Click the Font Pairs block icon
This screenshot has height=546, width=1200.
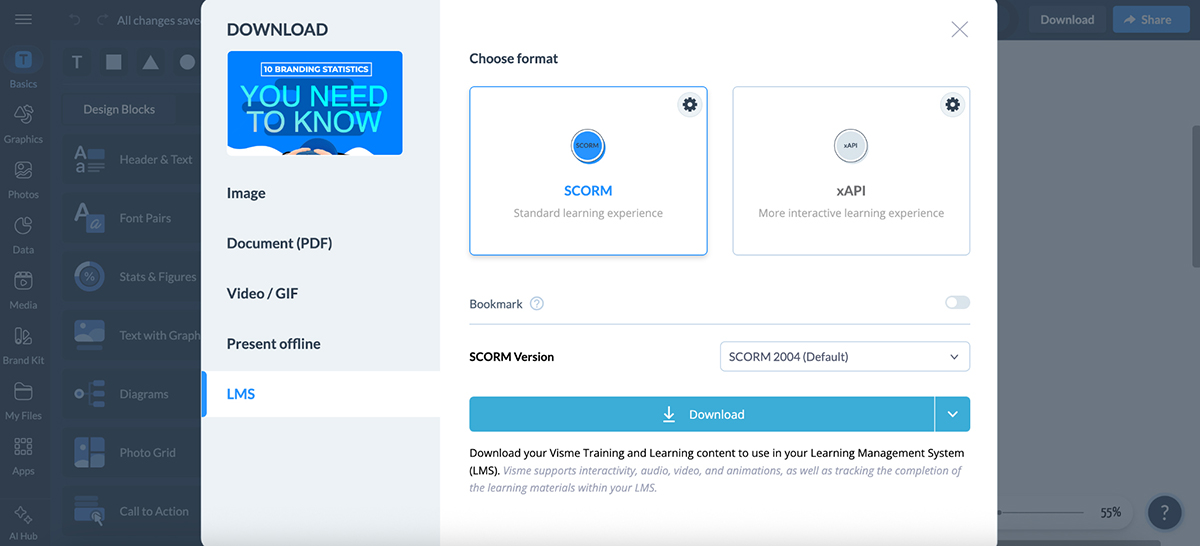pos(90,218)
